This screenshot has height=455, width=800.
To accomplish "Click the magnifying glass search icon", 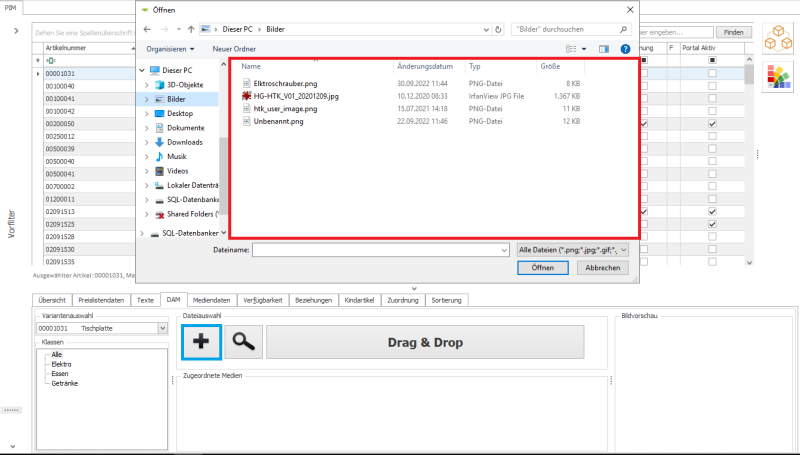I will [242, 342].
